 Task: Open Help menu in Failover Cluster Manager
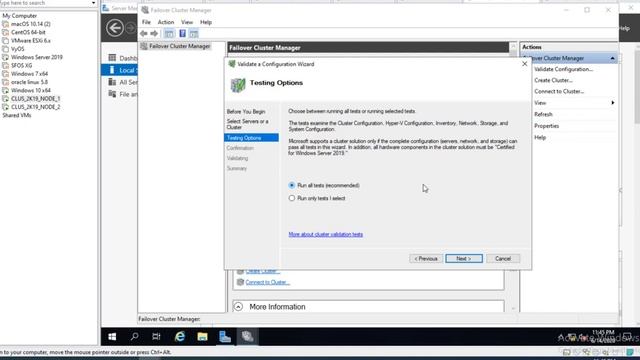click(206, 22)
